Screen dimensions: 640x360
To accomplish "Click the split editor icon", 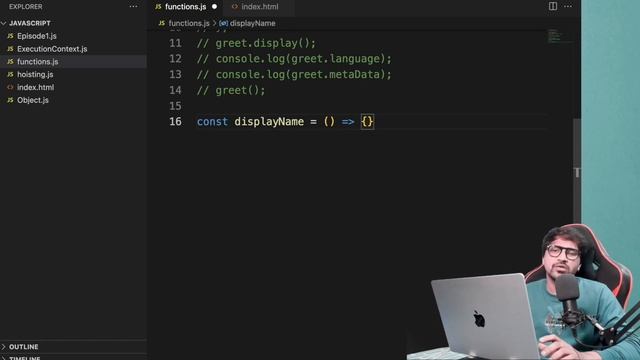I will click(553, 6).
